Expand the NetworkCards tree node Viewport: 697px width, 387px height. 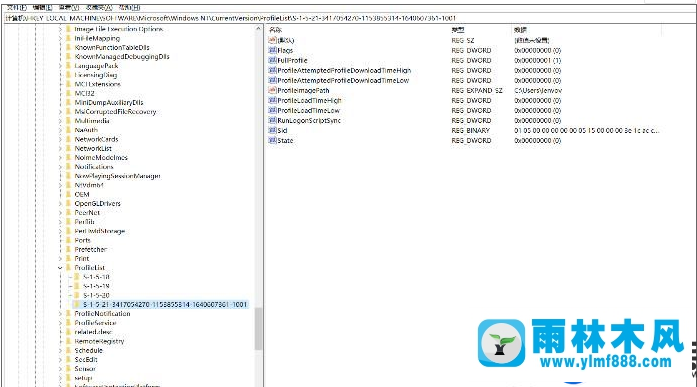click(60, 139)
